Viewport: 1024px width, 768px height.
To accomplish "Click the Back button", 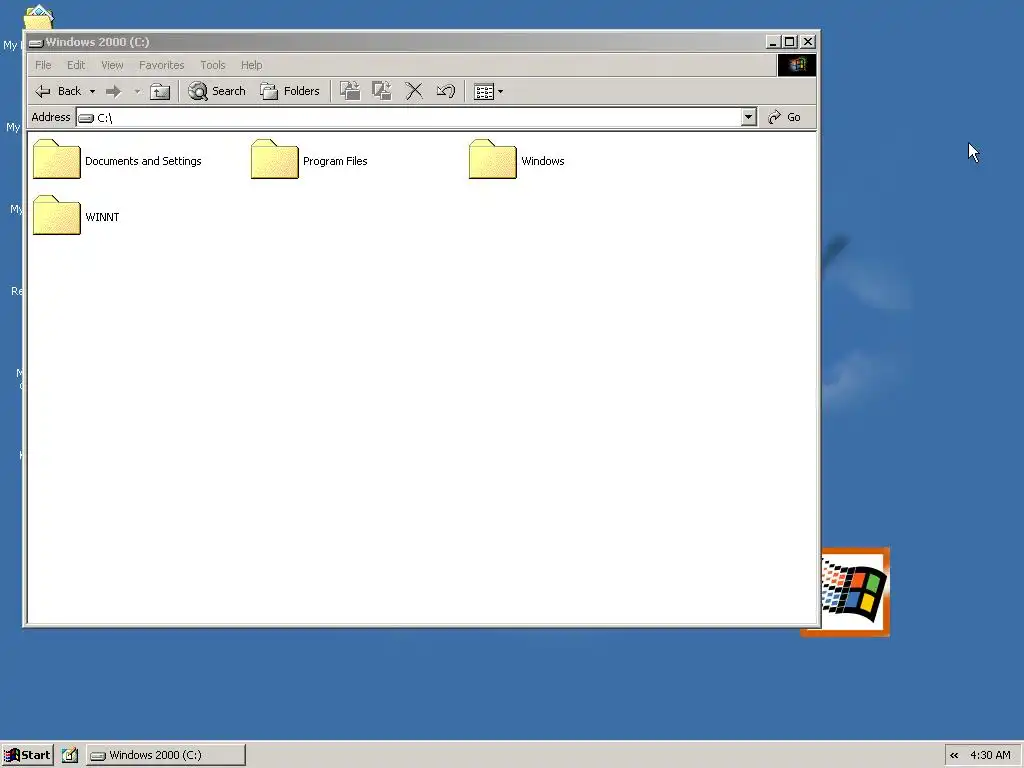I will [59, 91].
